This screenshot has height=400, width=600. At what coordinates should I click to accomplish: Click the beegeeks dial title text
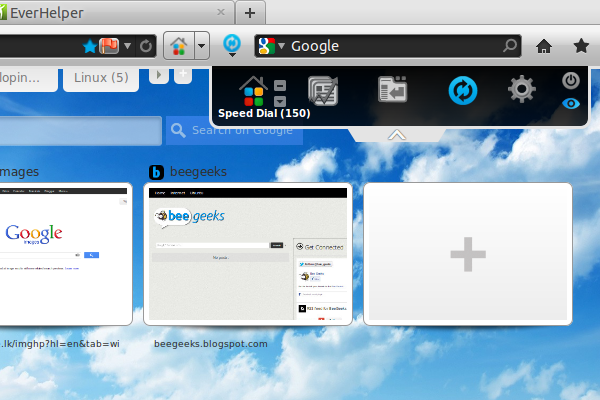tap(198, 172)
